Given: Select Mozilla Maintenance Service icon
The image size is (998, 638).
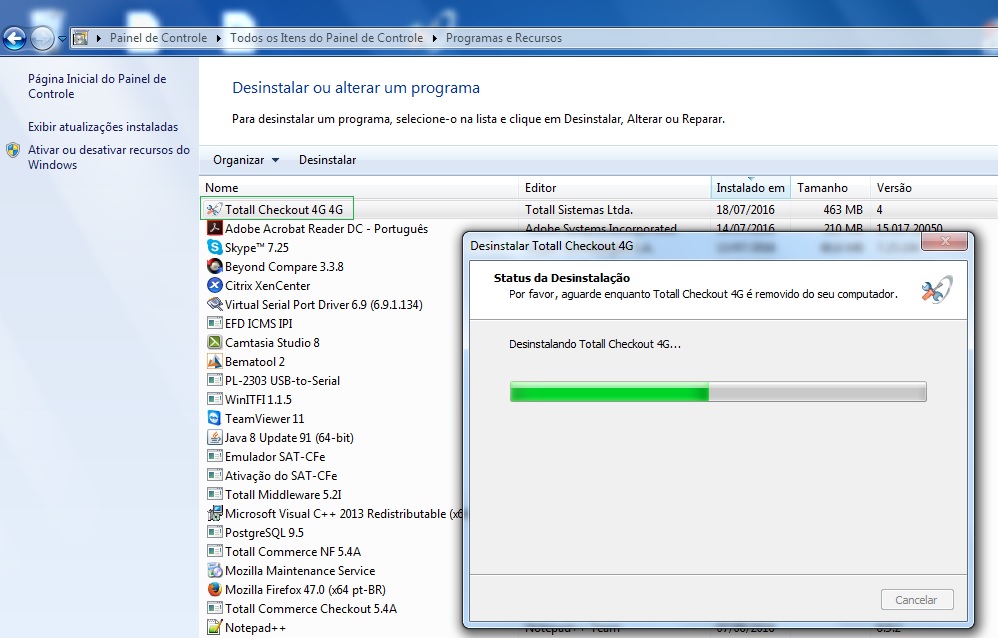Looking at the screenshot, I should [214, 571].
